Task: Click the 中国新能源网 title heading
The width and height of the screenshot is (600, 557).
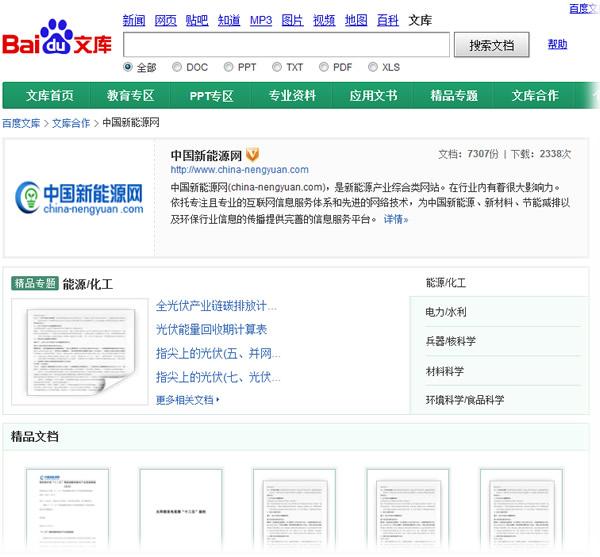Action: pos(206,155)
